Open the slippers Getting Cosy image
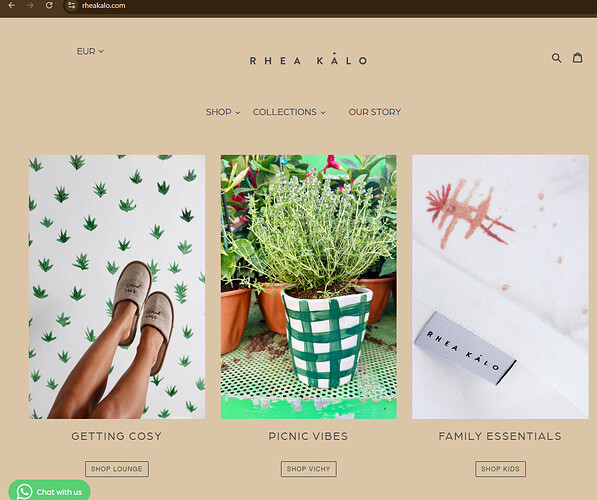 click(x=117, y=287)
